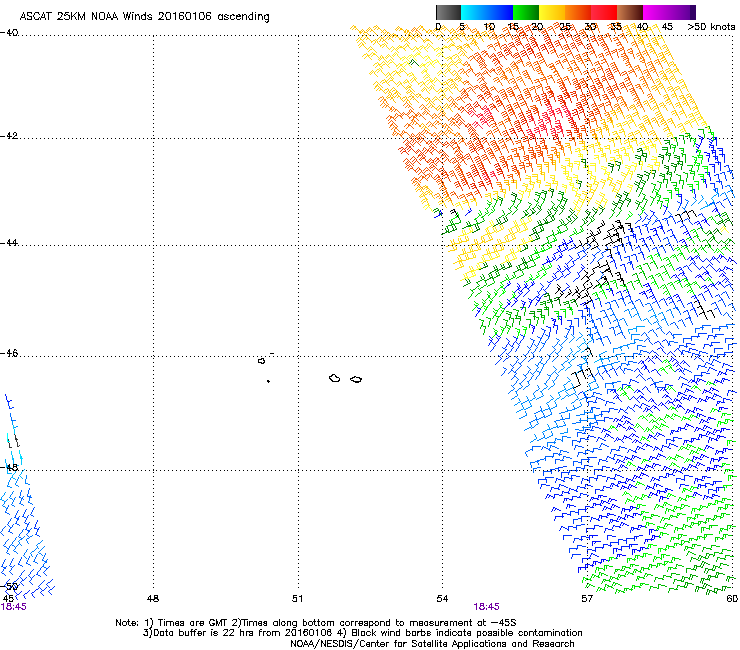Click the red 30-35 knots legend segment
740x650 pixels.
604,12
